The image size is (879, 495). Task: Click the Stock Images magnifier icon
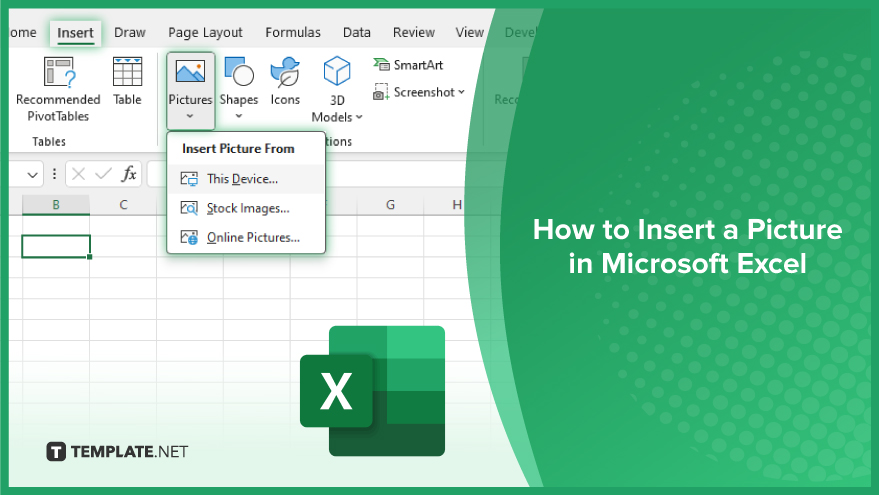tap(189, 208)
